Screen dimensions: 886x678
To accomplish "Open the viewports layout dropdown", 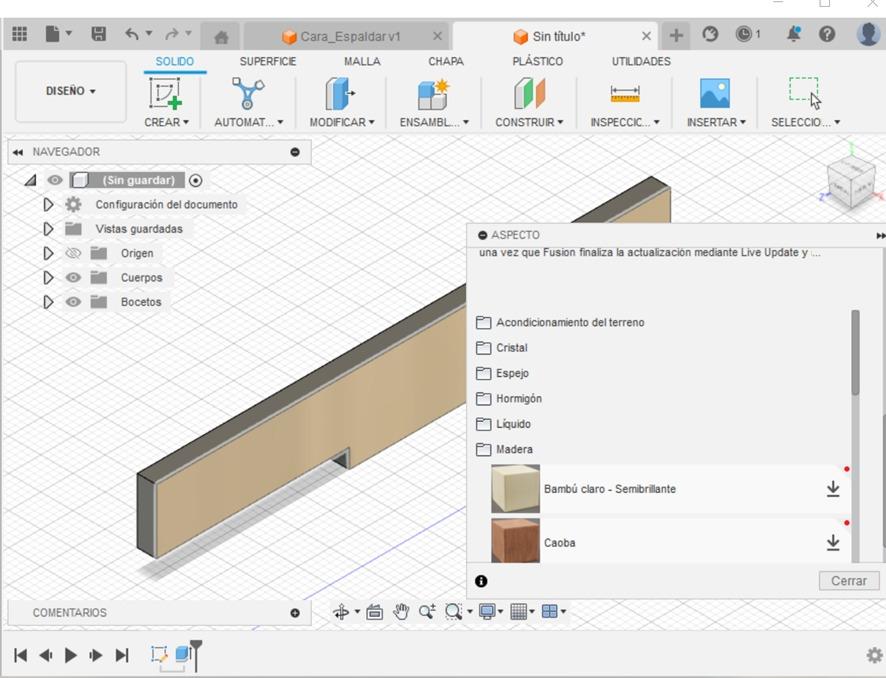I will click(554, 611).
